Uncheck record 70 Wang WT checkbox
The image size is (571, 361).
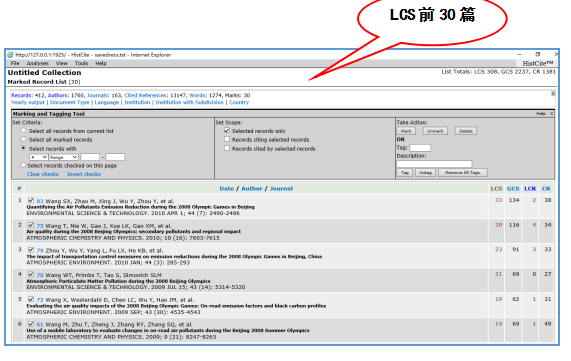tap(31, 274)
